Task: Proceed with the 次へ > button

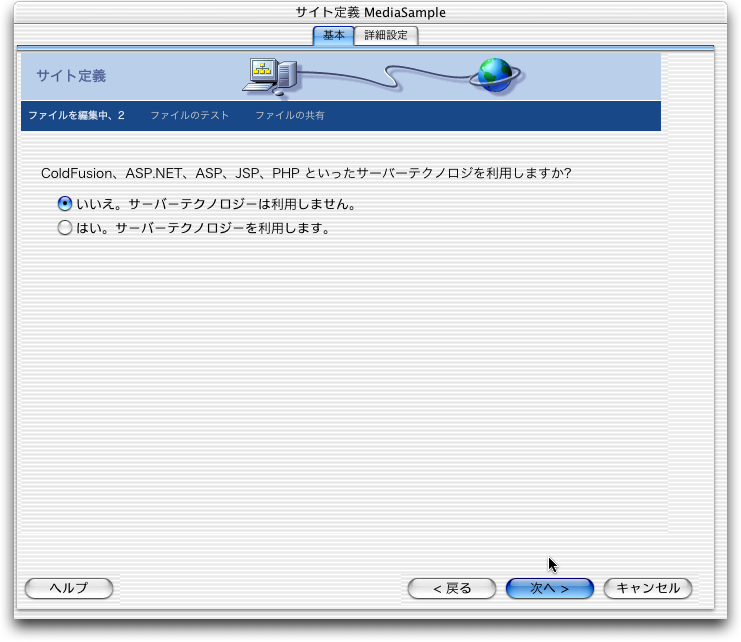Action: click(550, 588)
